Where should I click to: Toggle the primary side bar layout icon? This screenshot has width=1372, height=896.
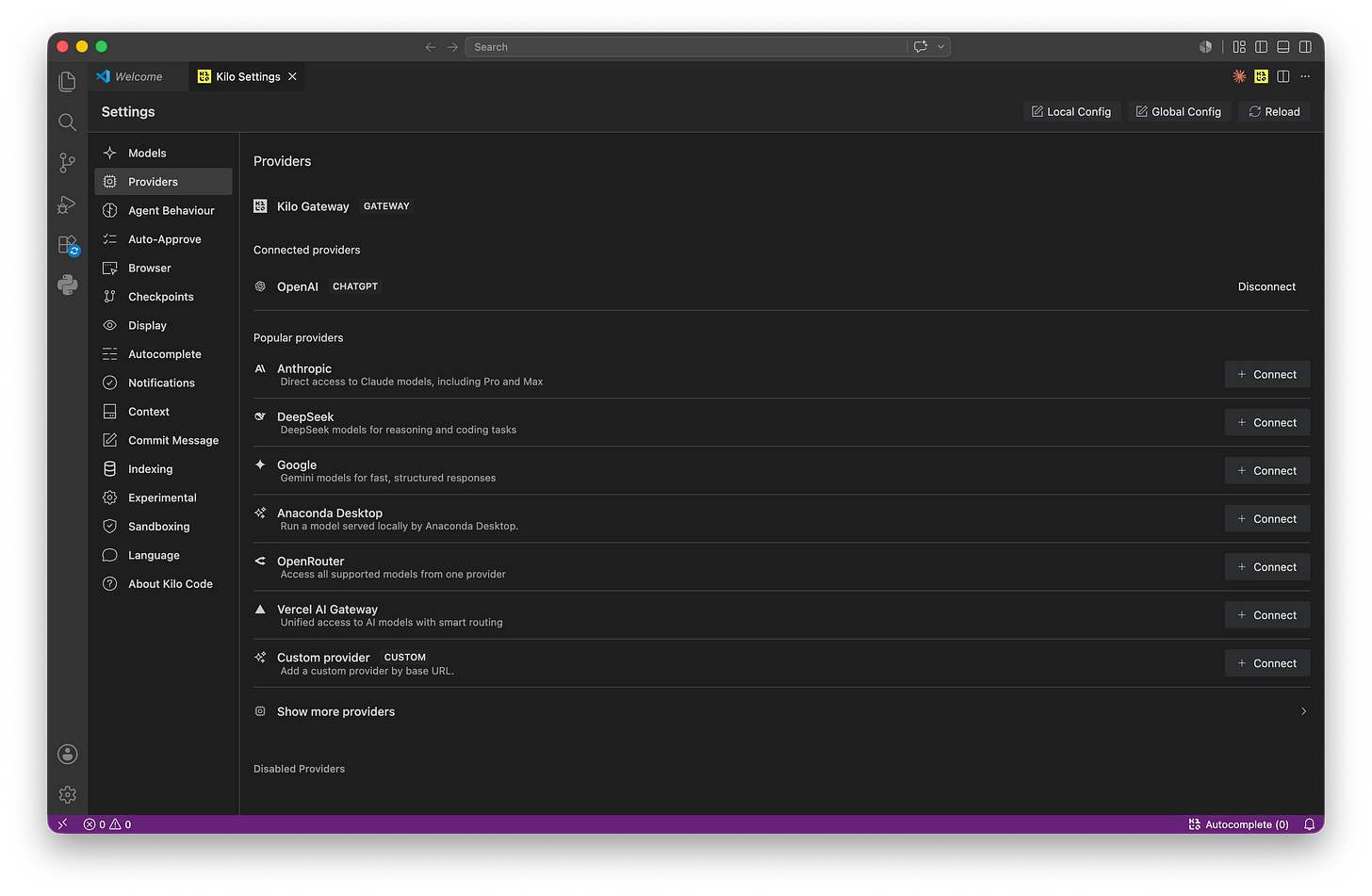[x=1261, y=47]
